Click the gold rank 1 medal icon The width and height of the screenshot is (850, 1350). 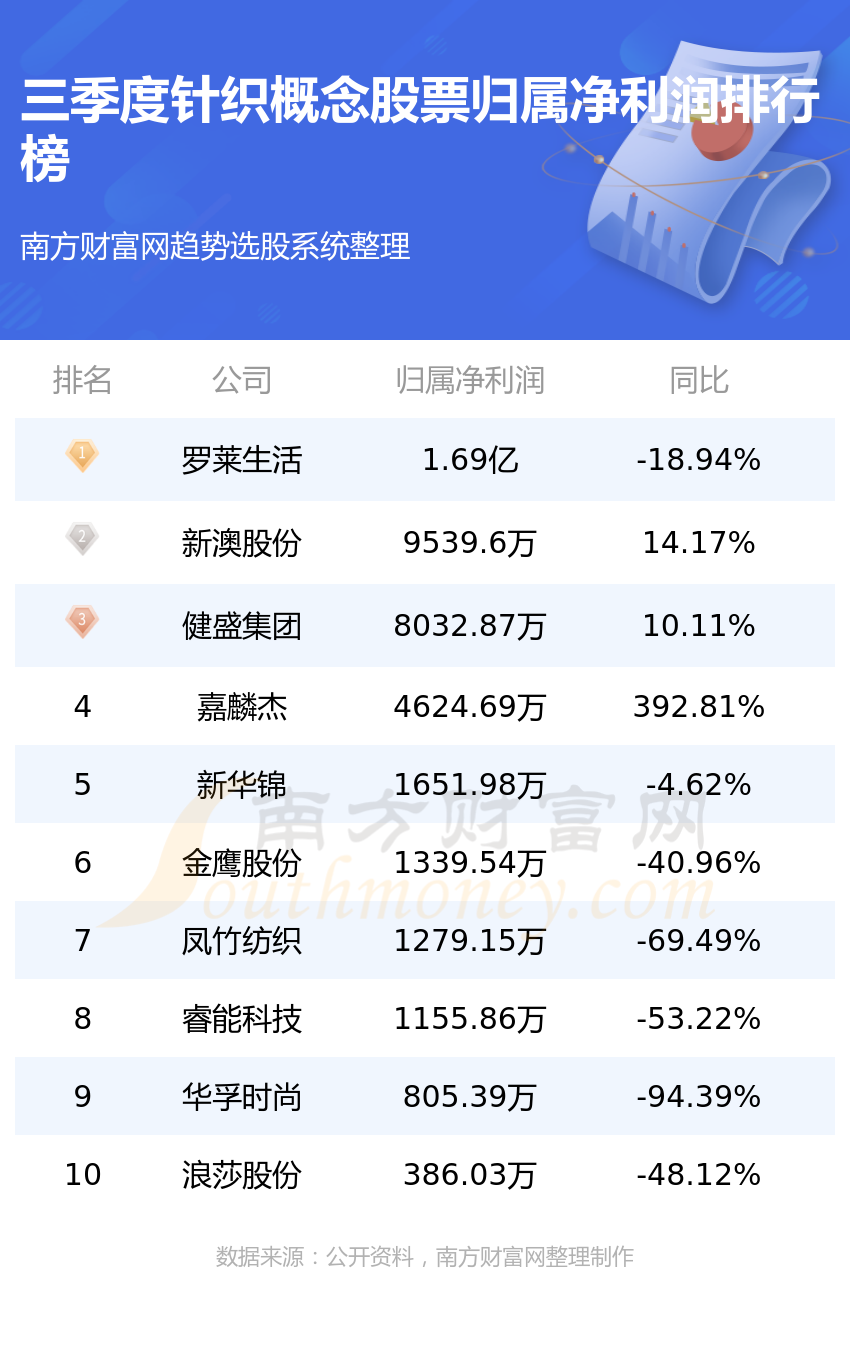coord(82,456)
